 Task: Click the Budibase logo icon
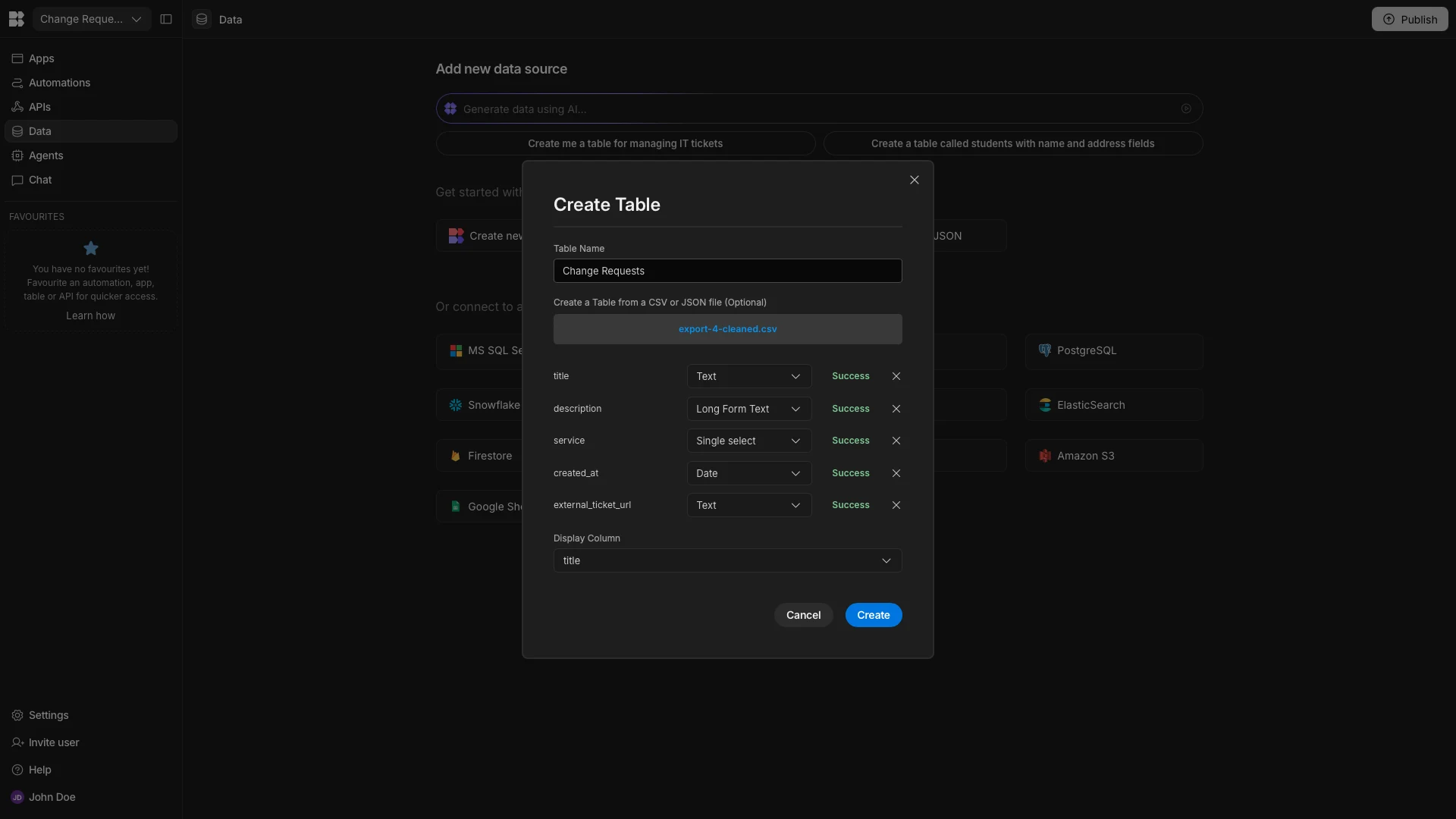[16, 19]
